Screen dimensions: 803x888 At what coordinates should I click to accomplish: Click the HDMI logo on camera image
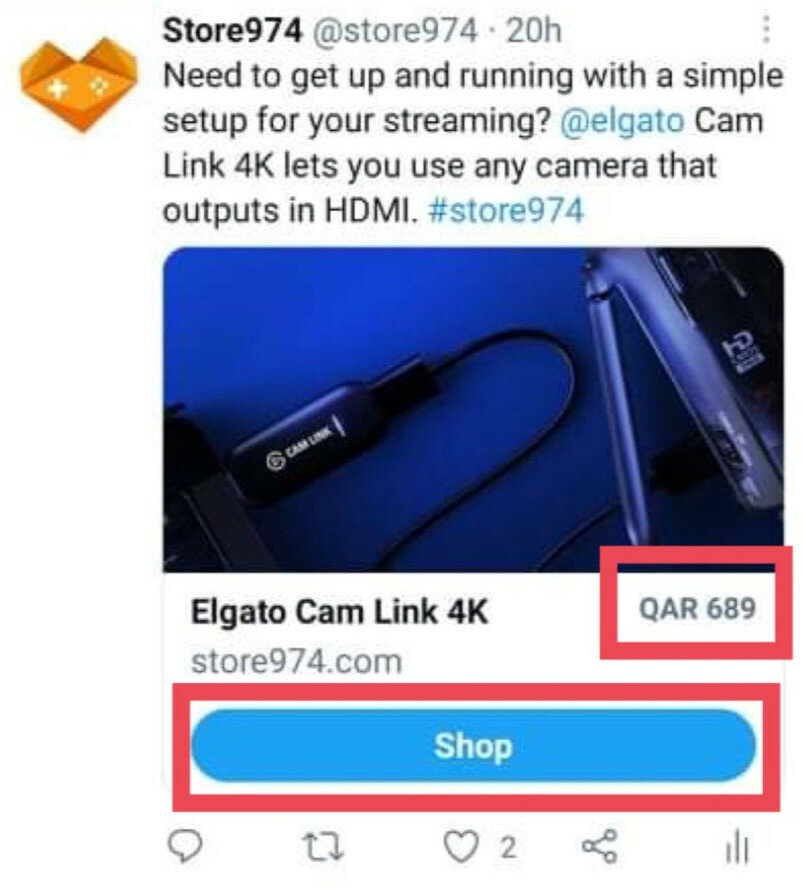(742, 353)
